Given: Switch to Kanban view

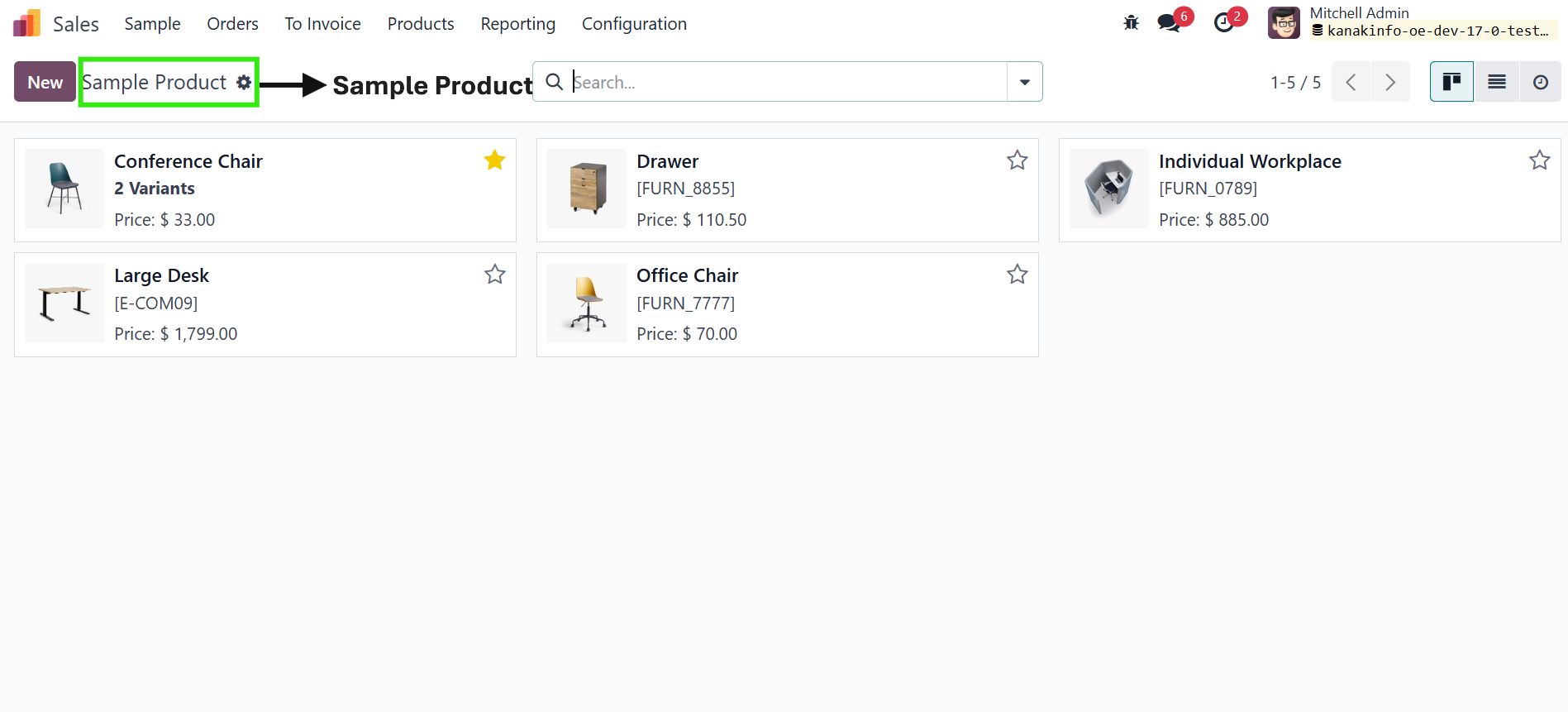Looking at the screenshot, I should tap(1451, 82).
